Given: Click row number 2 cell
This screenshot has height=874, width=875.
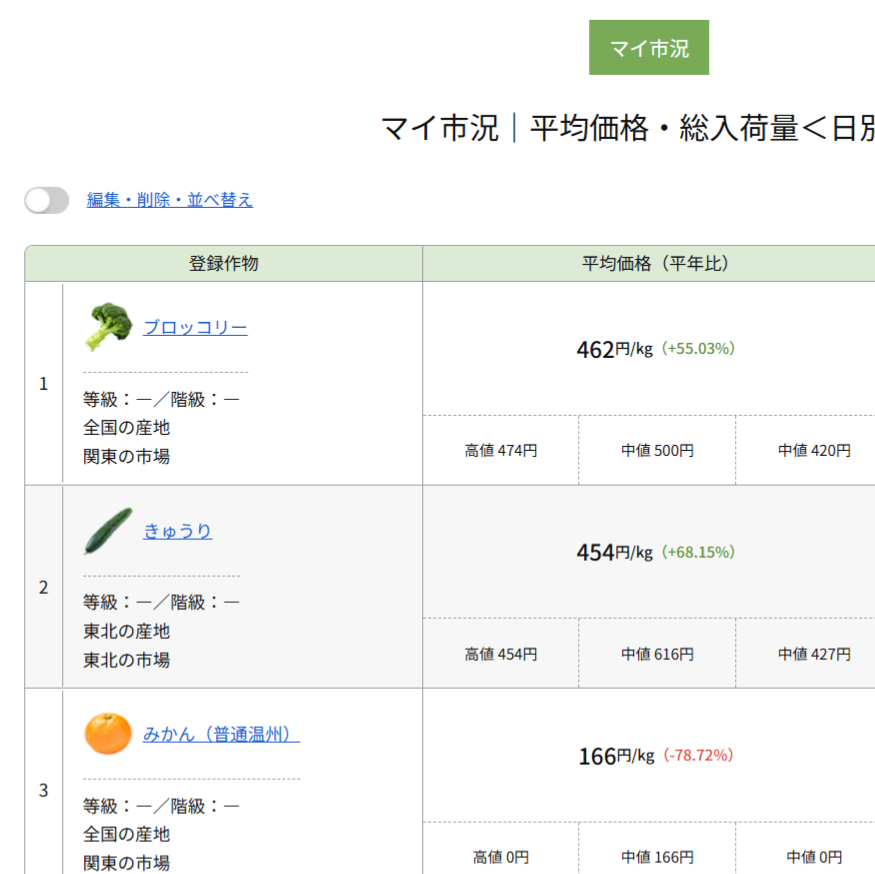Looking at the screenshot, I should point(43,587).
